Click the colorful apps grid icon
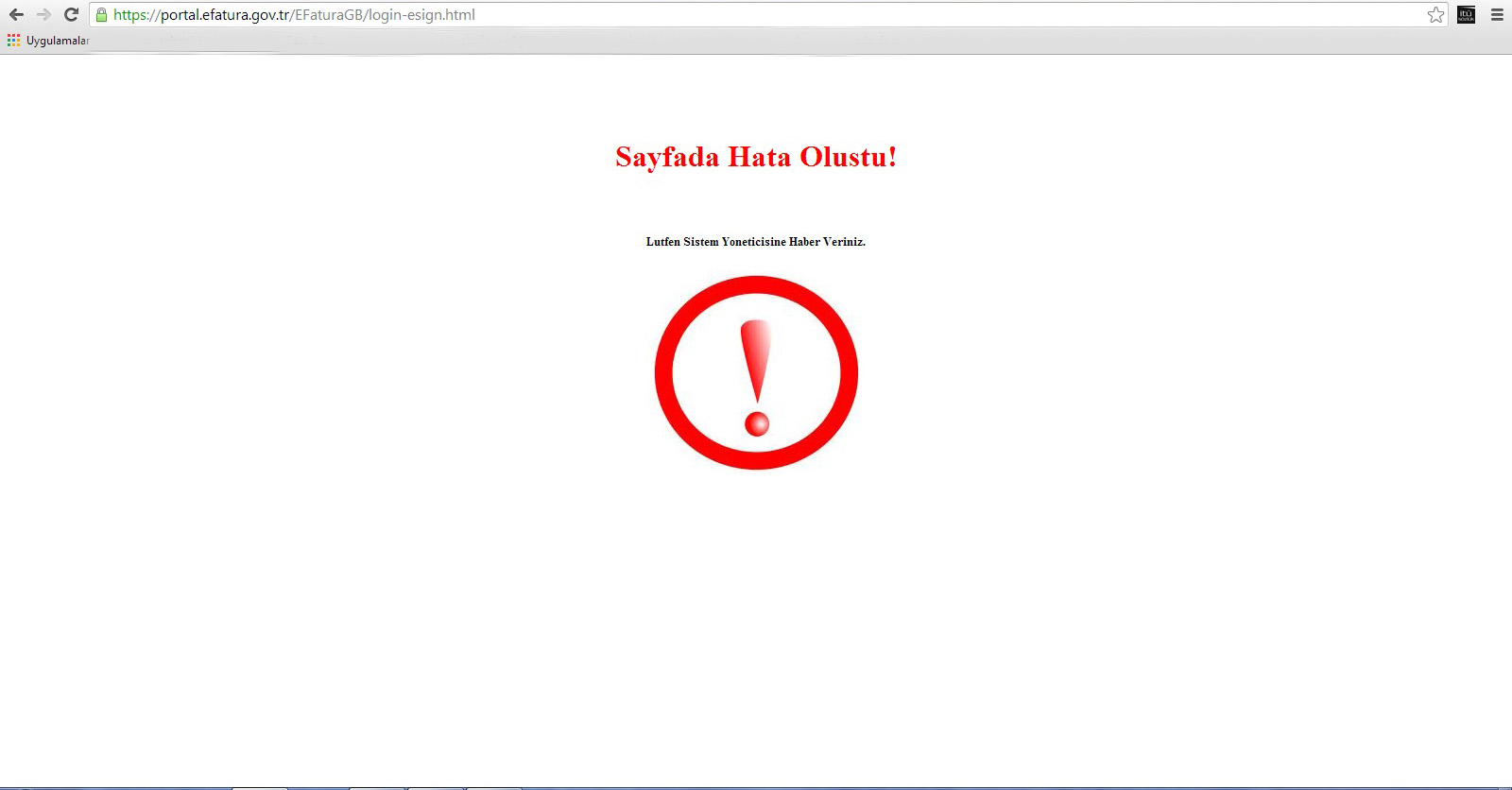Image resolution: width=1512 pixels, height=790 pixels. [13, 41]
